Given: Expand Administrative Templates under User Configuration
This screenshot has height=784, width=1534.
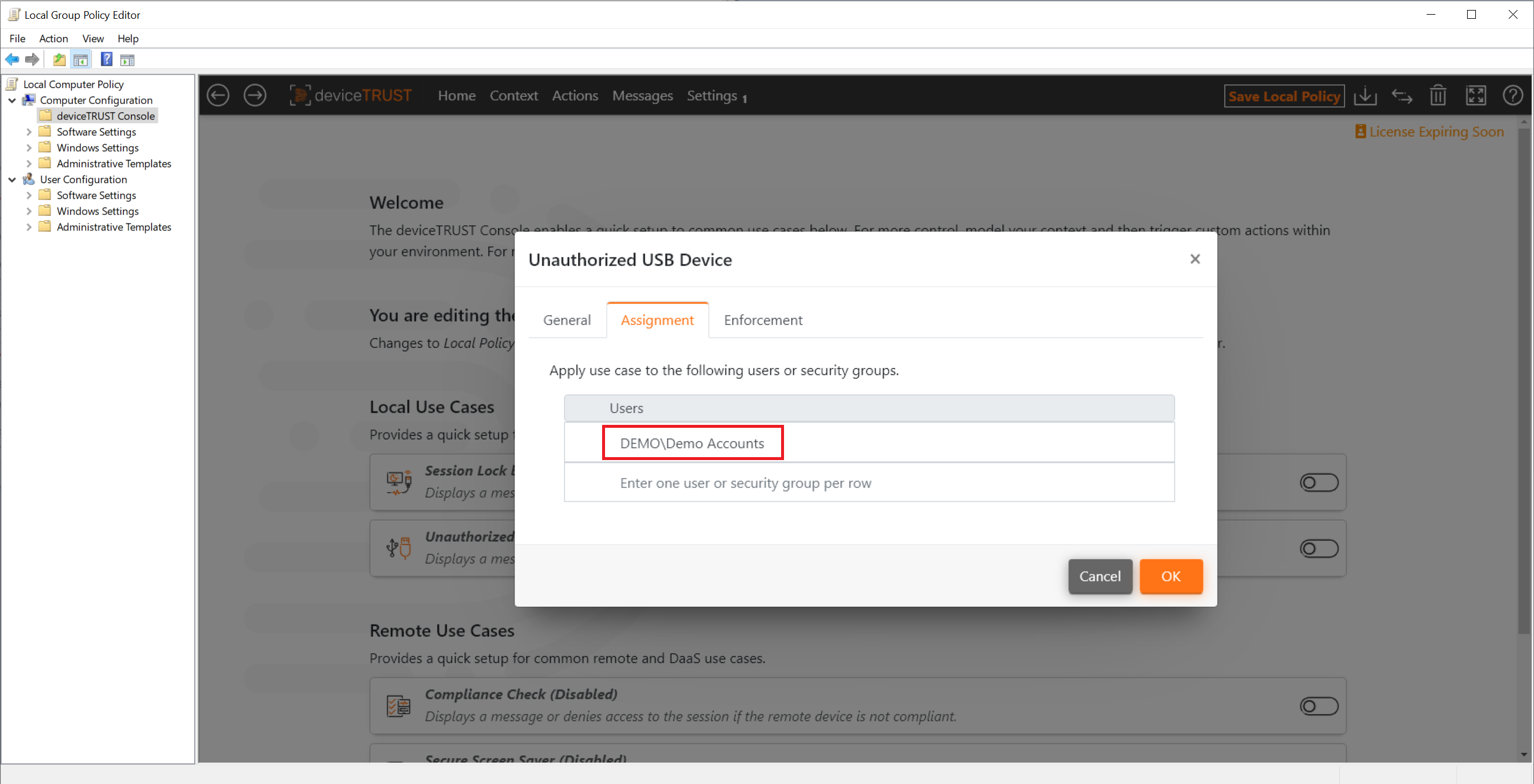Looking at the screenshot, I should pyautogui.click(x=29, y=227).
